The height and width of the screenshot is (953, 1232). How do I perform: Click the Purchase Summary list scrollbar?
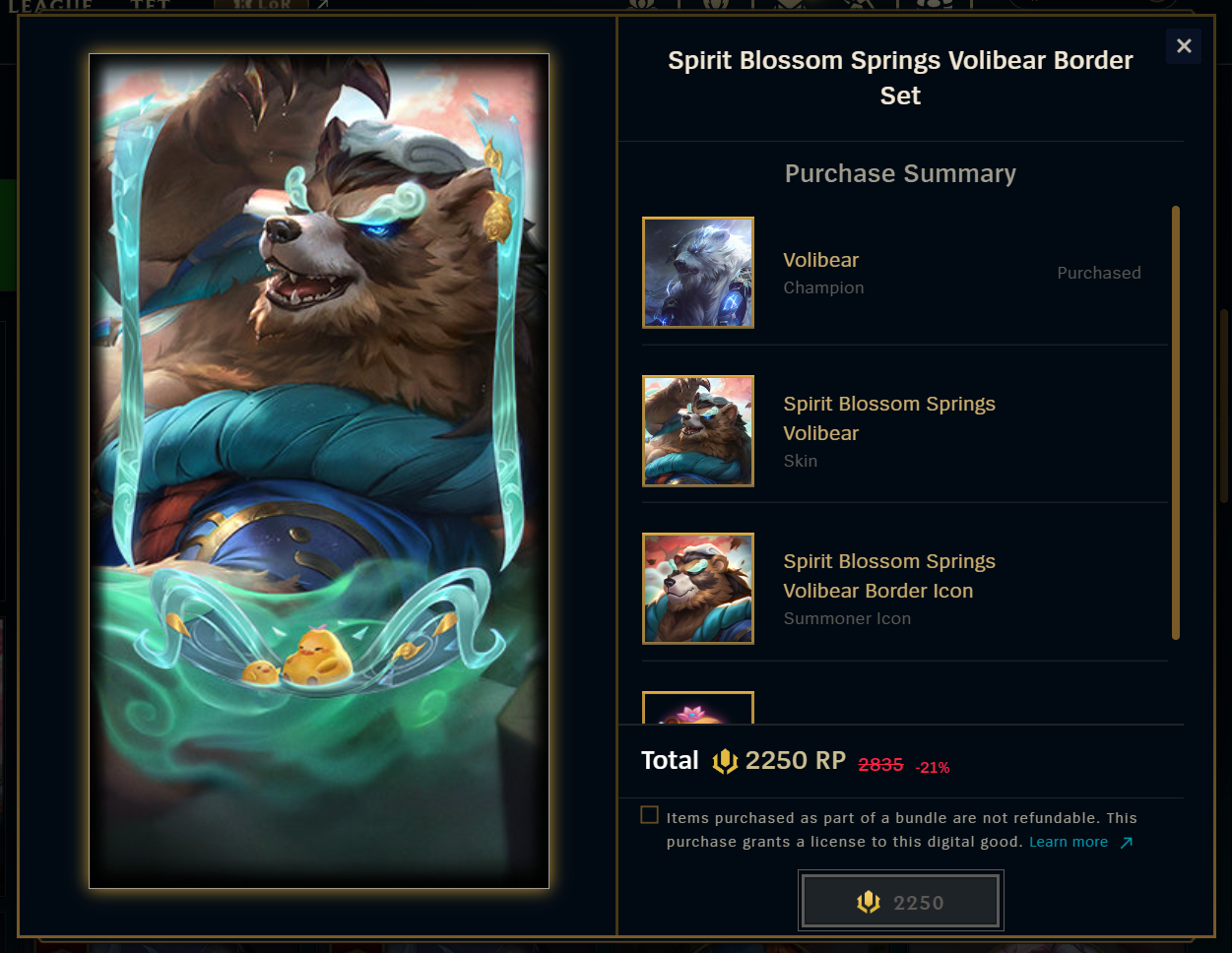click(x=1175, y=423)
